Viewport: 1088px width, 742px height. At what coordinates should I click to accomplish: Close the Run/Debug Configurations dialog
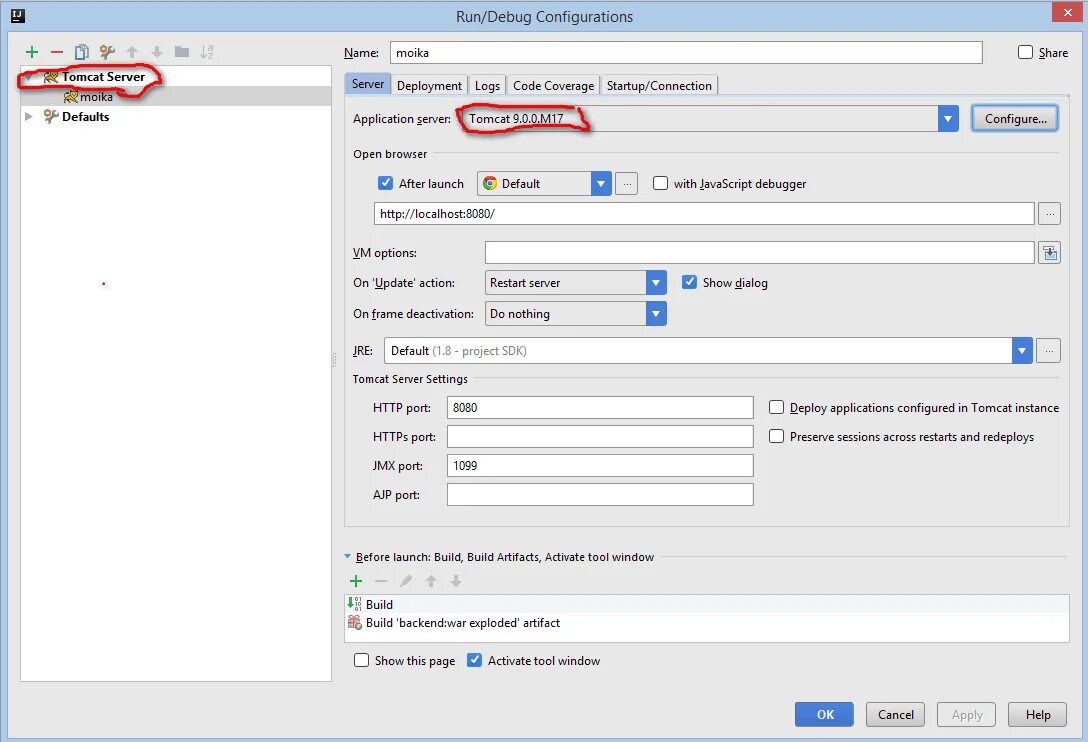(x=1067, y=12)
